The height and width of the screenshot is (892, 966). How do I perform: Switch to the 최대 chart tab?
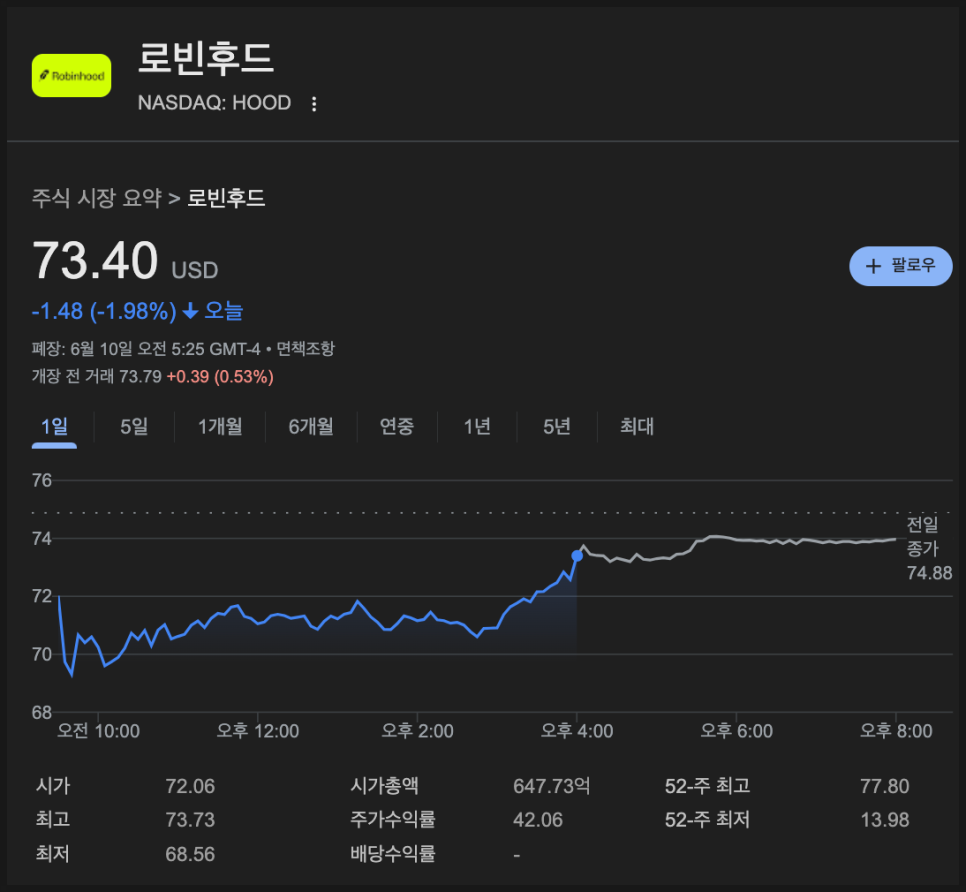637,426
